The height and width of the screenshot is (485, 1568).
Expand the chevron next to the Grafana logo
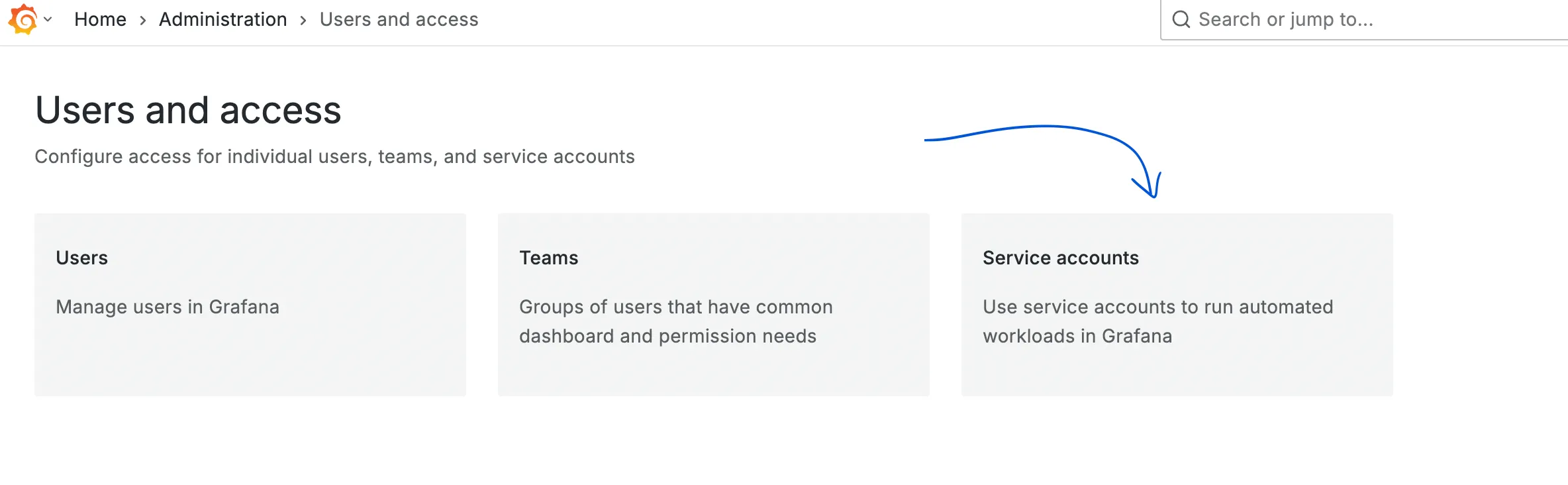pos(48,19)
